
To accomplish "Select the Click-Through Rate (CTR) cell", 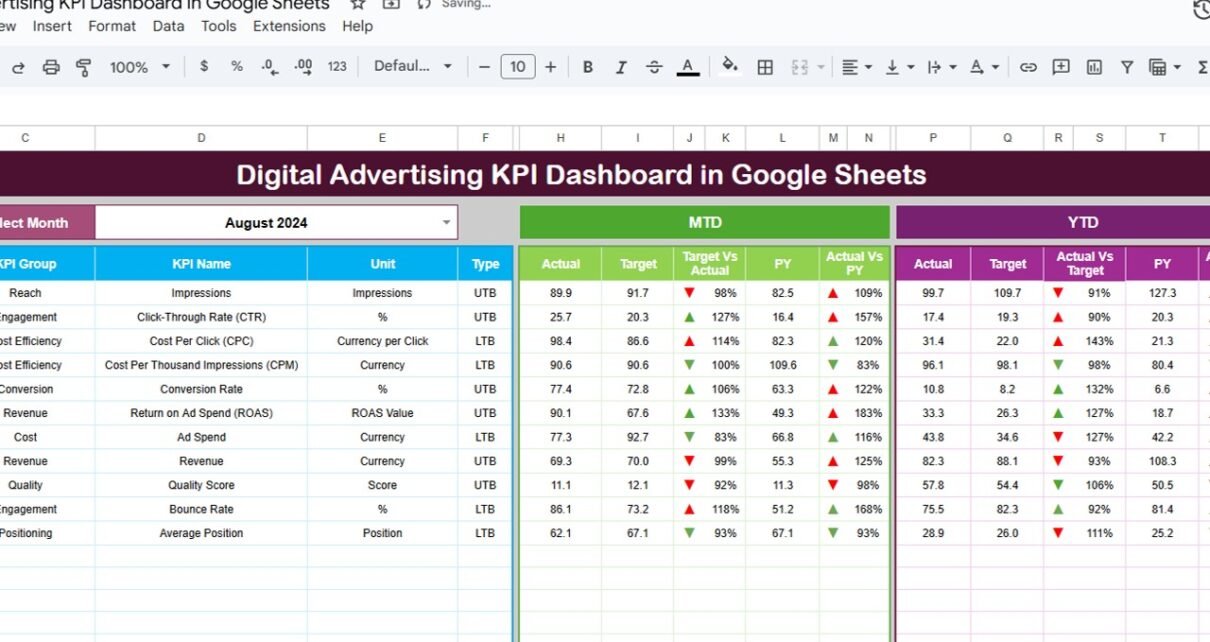I will 201,317.
